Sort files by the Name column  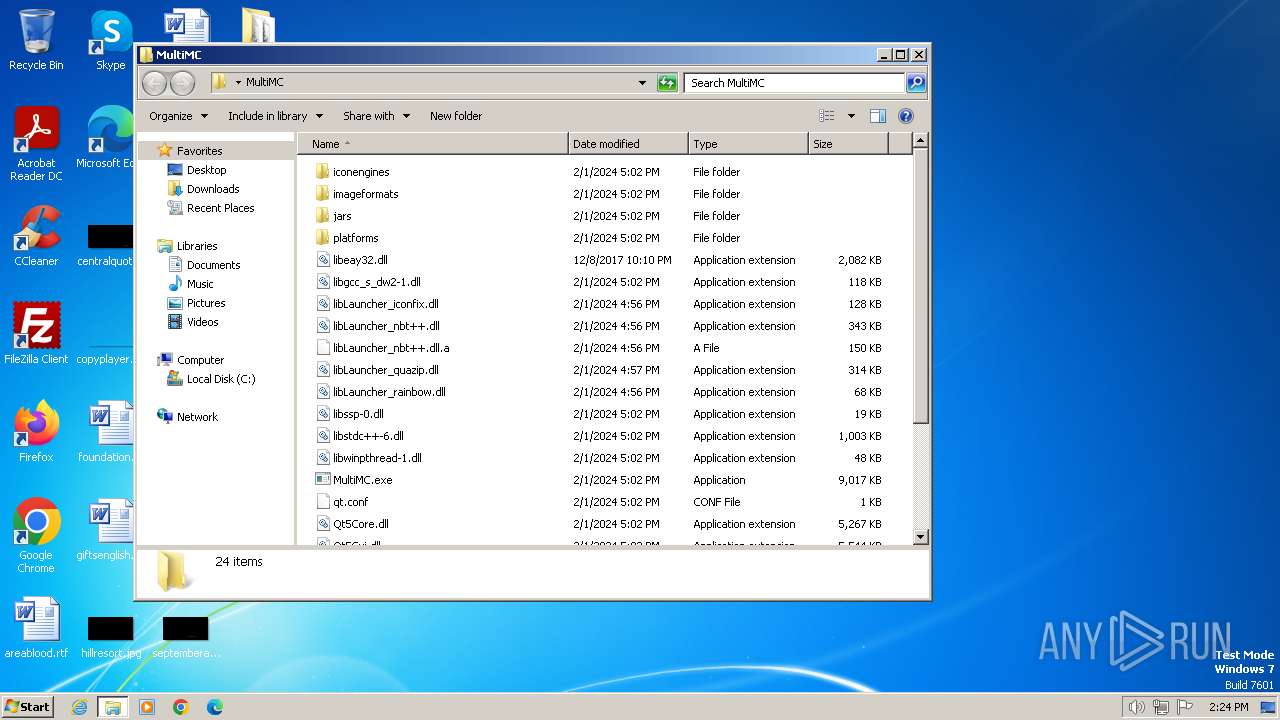click(432, 144)
